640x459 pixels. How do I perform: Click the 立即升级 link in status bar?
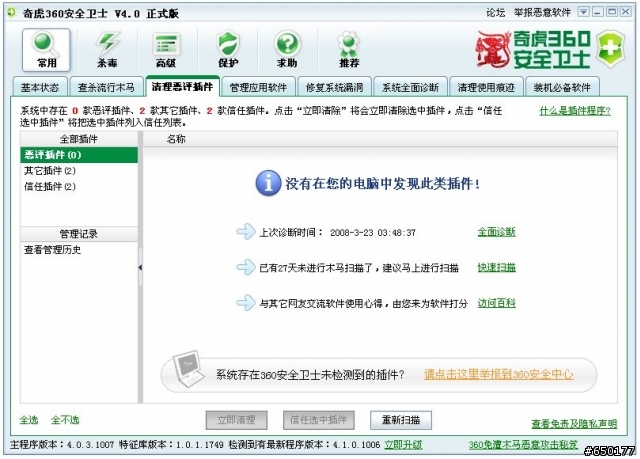tap(403, 444)
